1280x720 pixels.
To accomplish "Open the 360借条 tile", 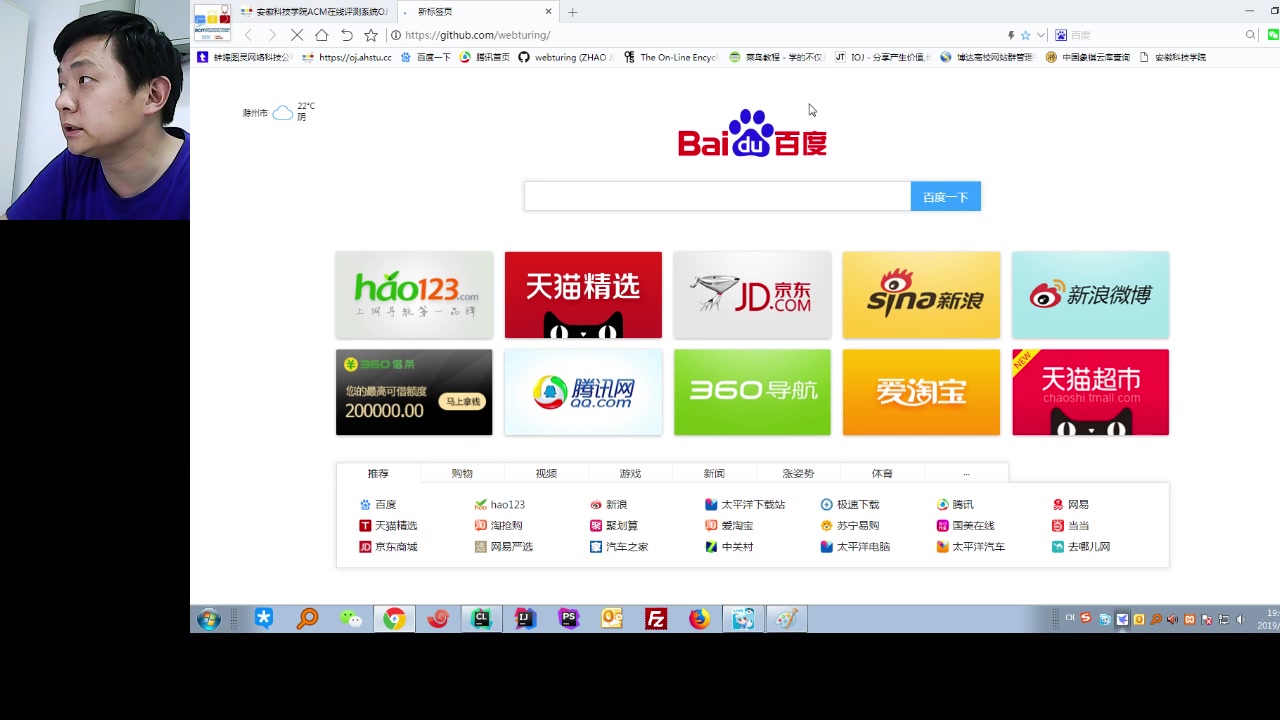I will 414,392.
